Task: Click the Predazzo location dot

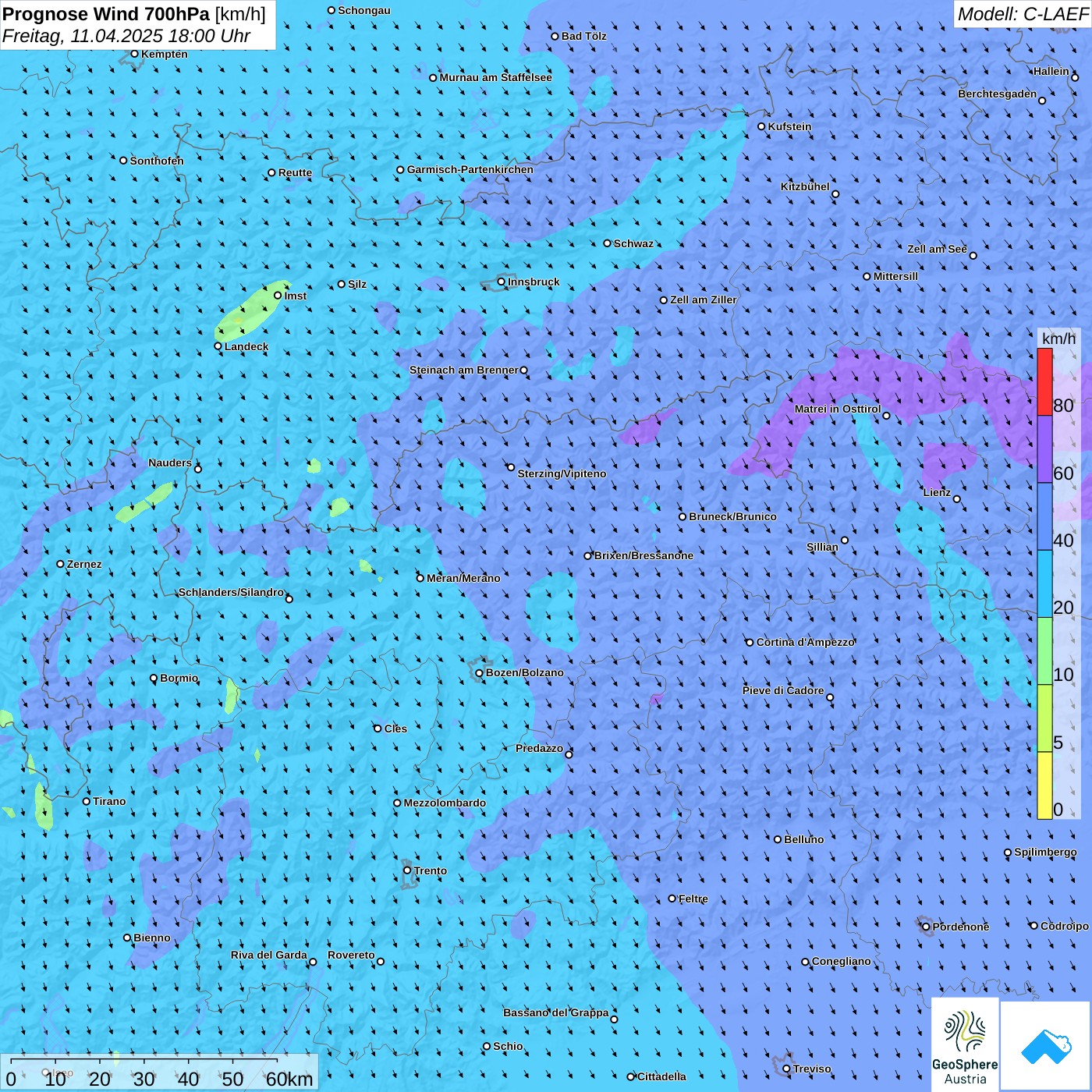Action: (569, 754)
